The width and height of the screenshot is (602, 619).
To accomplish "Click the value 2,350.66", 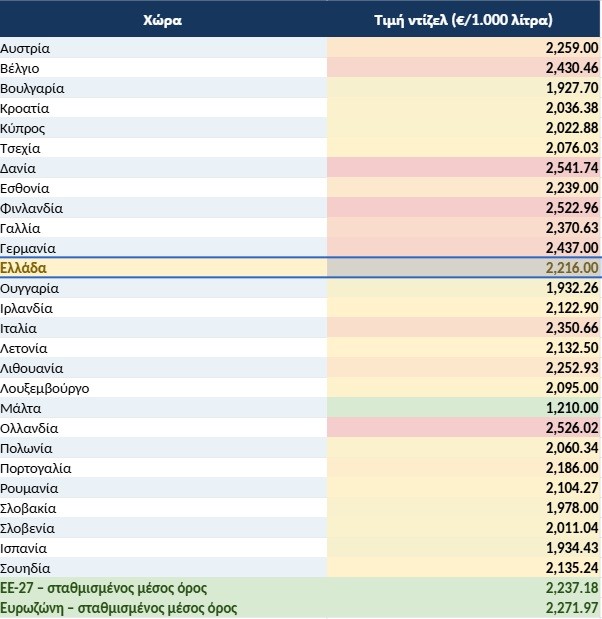I will [572, 328].
